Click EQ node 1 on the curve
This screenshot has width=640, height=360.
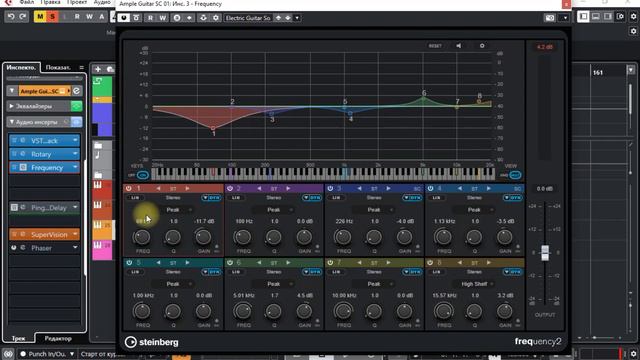pyautogui.click(x=213, y=128)
